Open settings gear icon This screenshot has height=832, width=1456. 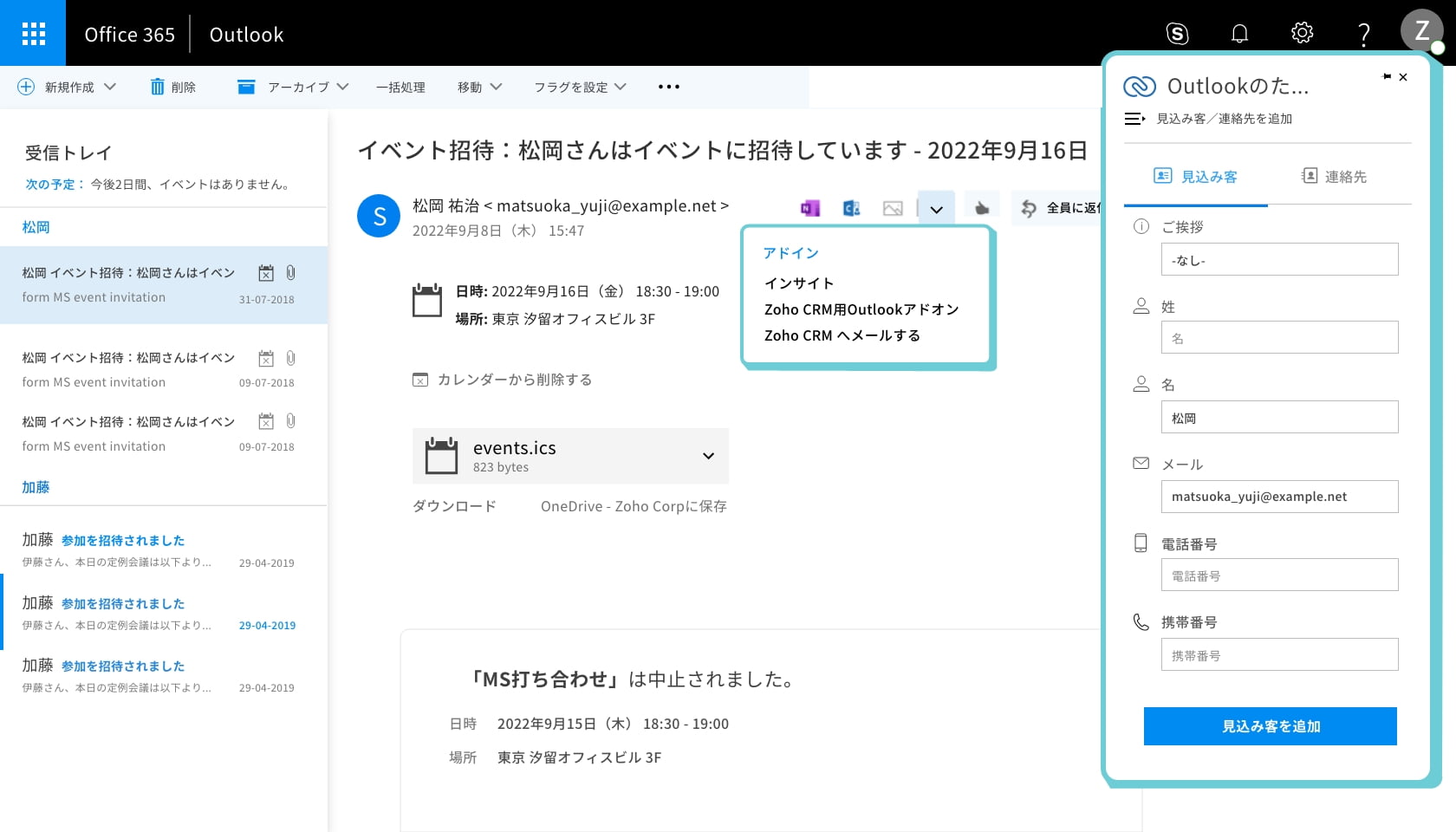(1302, 34)
